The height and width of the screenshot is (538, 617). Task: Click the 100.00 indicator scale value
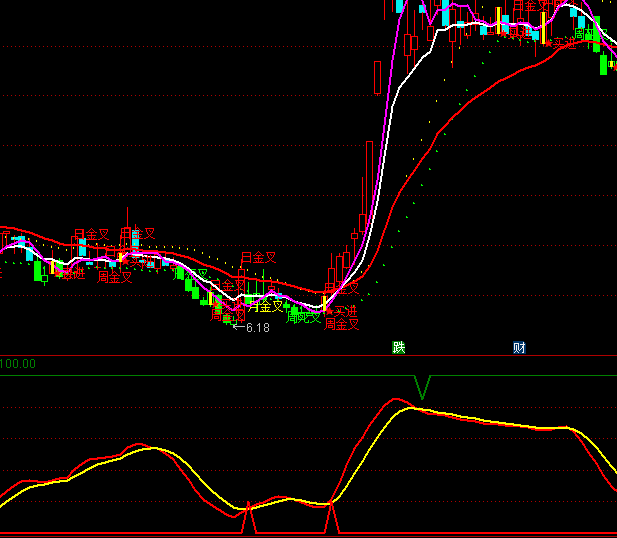click(x=18, y=364)
